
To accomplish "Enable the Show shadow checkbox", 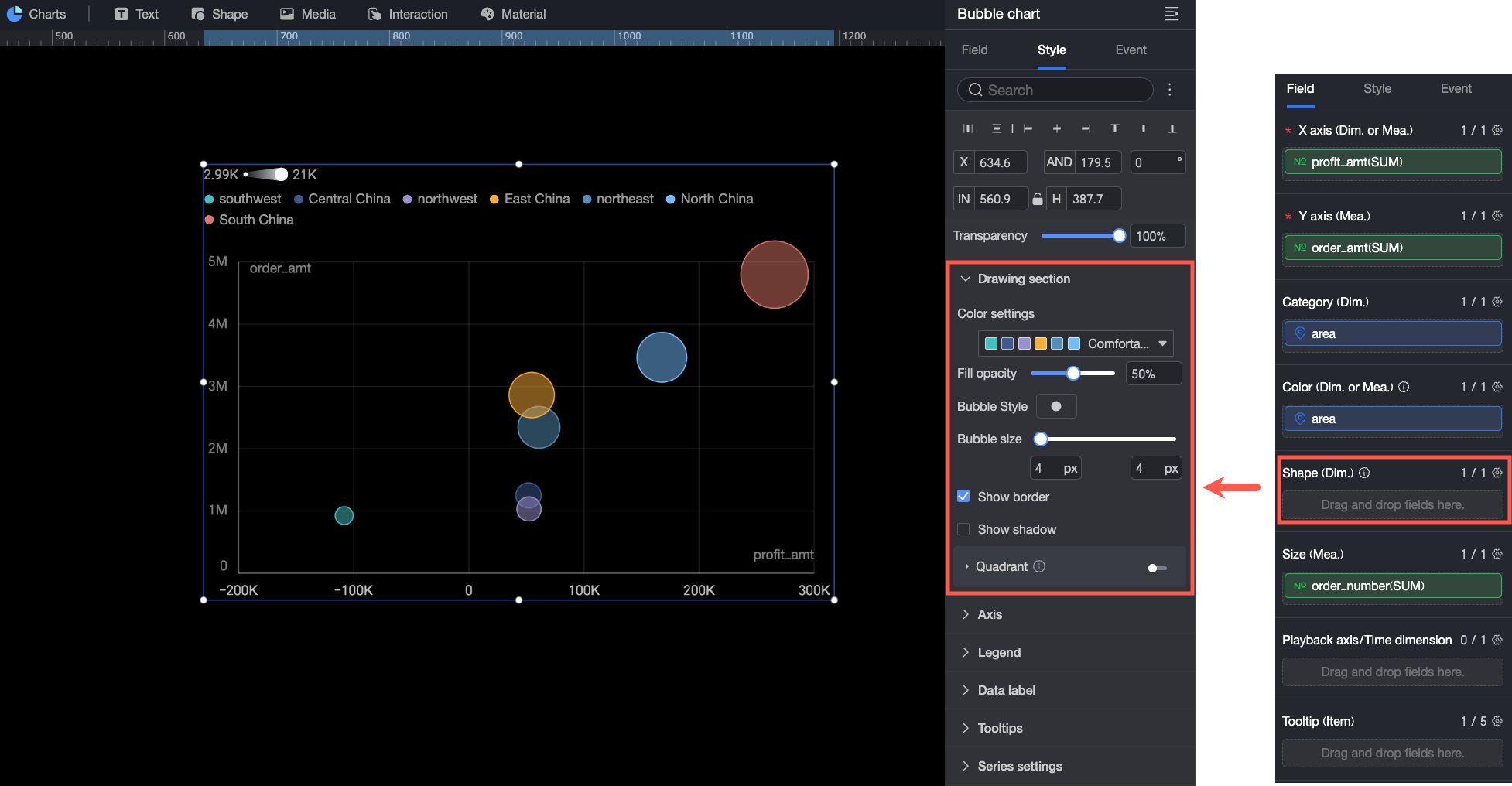I will (x=963, y=529).
